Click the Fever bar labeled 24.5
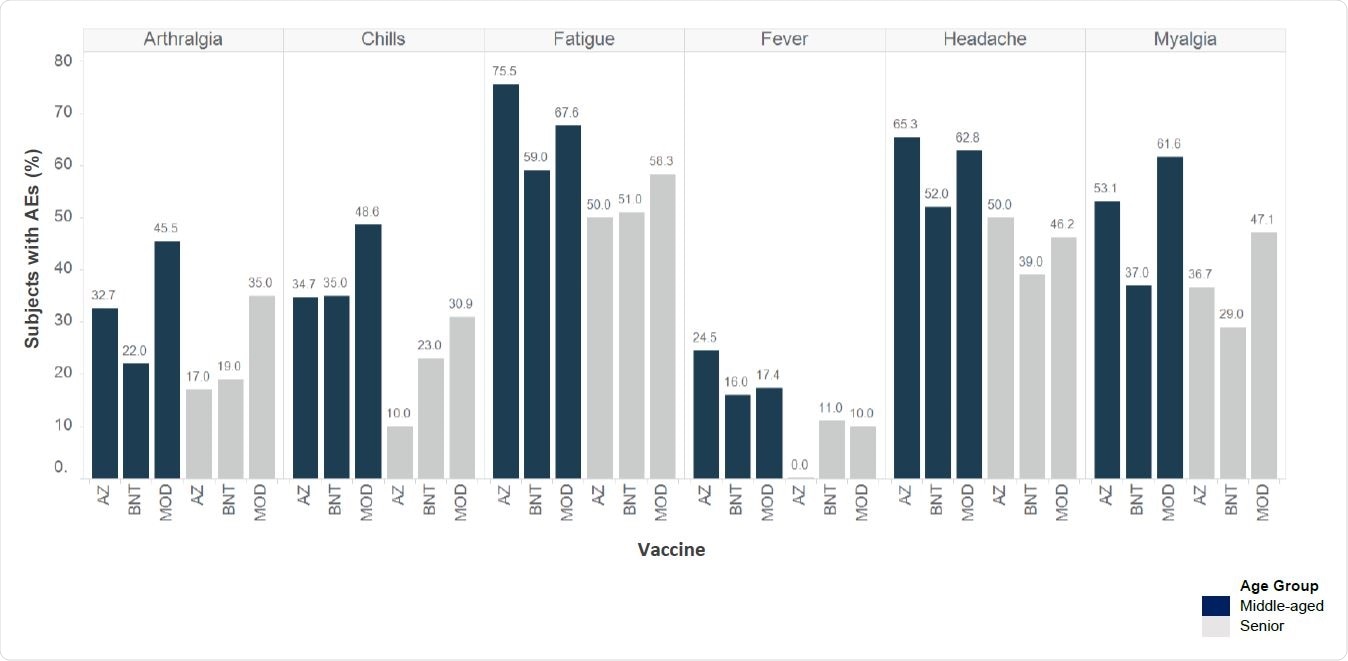The image size is (1348, 661). (706, 414)
